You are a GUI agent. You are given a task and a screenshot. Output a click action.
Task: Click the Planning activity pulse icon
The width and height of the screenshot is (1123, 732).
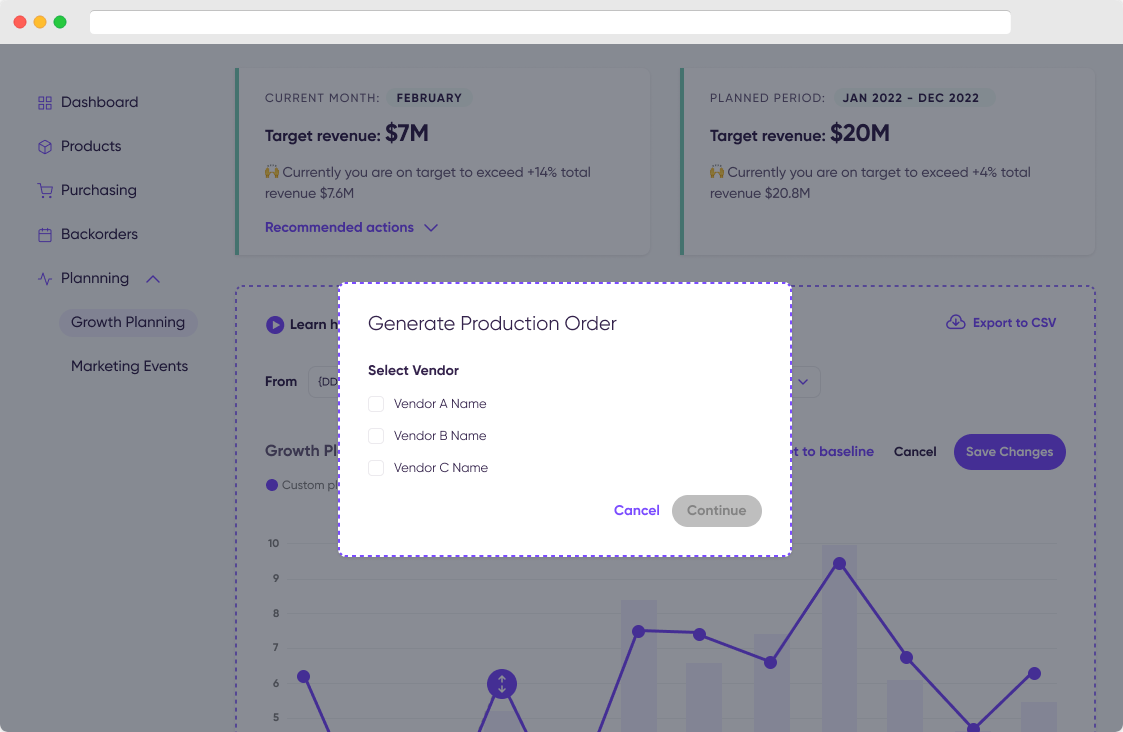tap(44, 279)
